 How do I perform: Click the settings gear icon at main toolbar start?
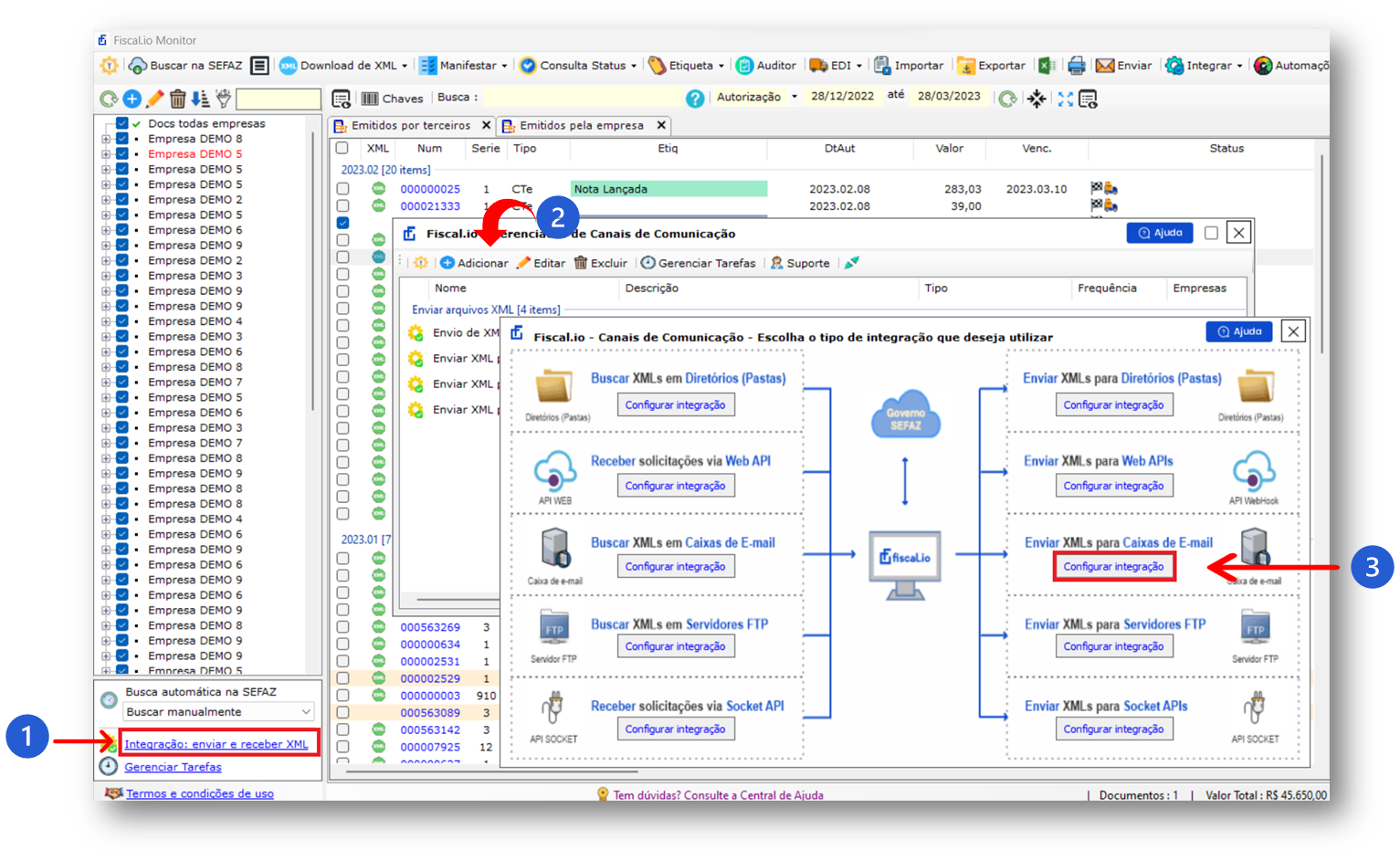(109, 66)
